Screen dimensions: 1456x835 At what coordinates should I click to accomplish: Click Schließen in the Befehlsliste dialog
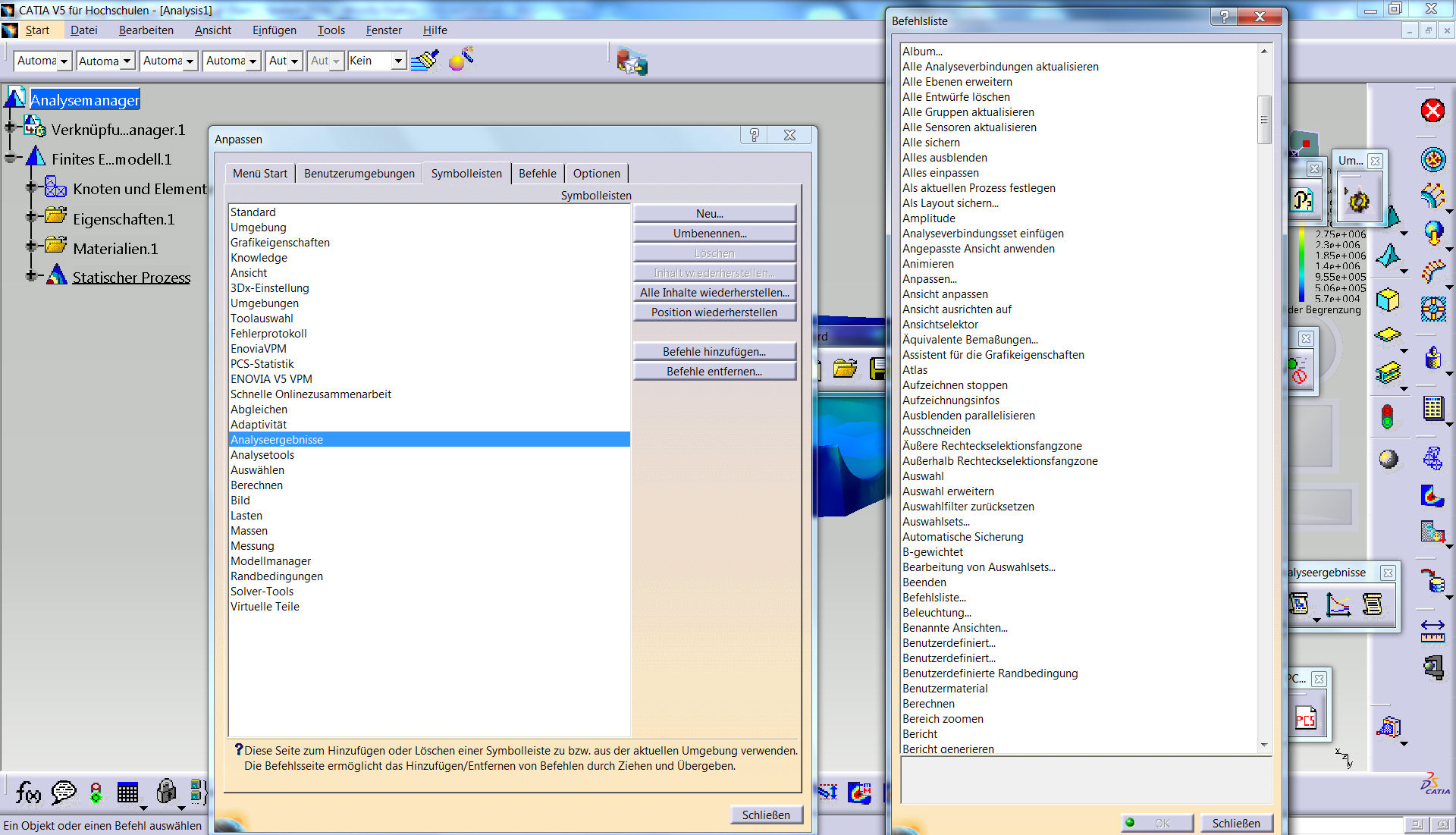(x=1236, y=824)
